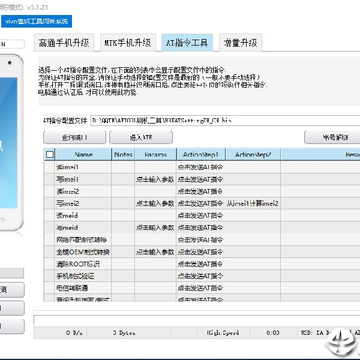Click 点击发送AT指令 in the 读imei2 row
The width and height of the screenshot is (360, 360).
point(200,191)
